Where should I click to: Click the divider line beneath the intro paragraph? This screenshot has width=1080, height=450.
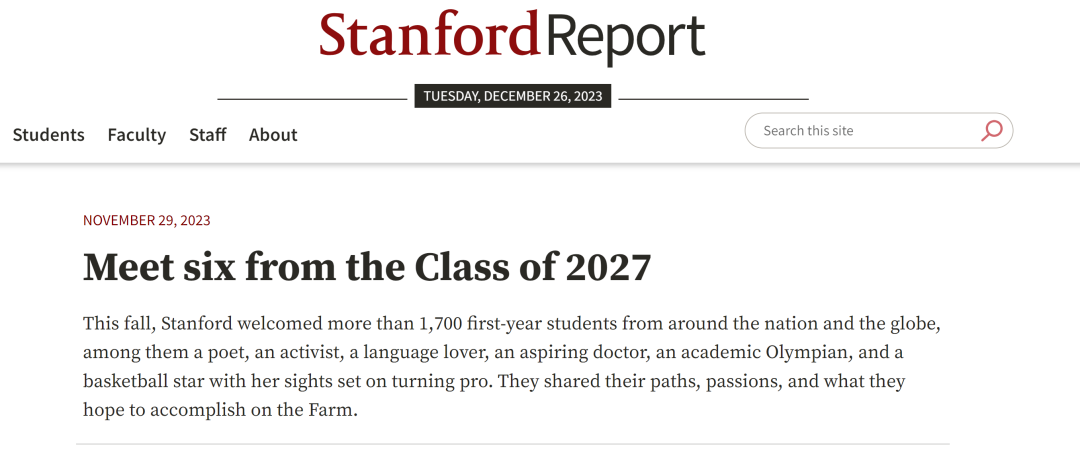[512, 444]
